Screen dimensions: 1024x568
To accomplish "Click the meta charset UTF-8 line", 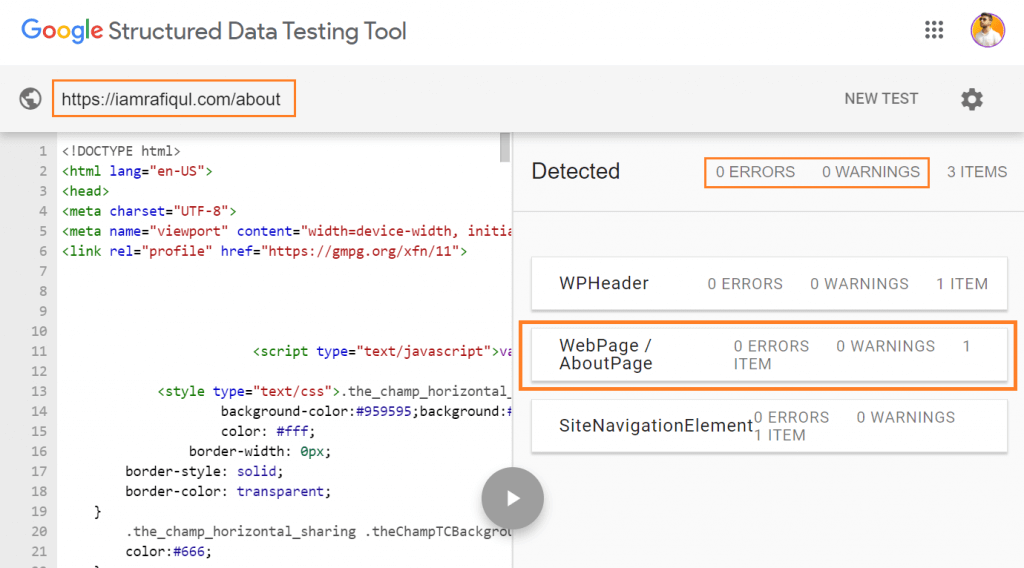I will (x=149, y=211).
